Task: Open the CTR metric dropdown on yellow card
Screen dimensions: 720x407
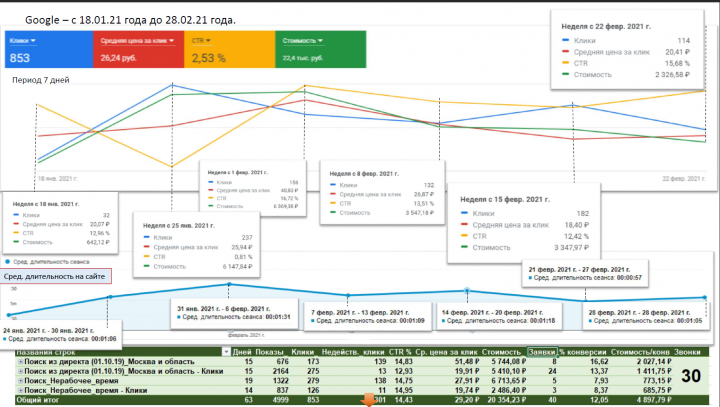Action: pos(201,41)
